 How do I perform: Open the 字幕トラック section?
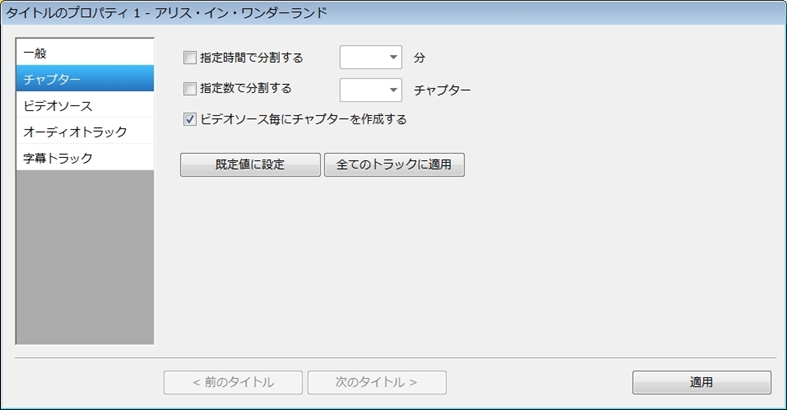(x=85, y=158)
